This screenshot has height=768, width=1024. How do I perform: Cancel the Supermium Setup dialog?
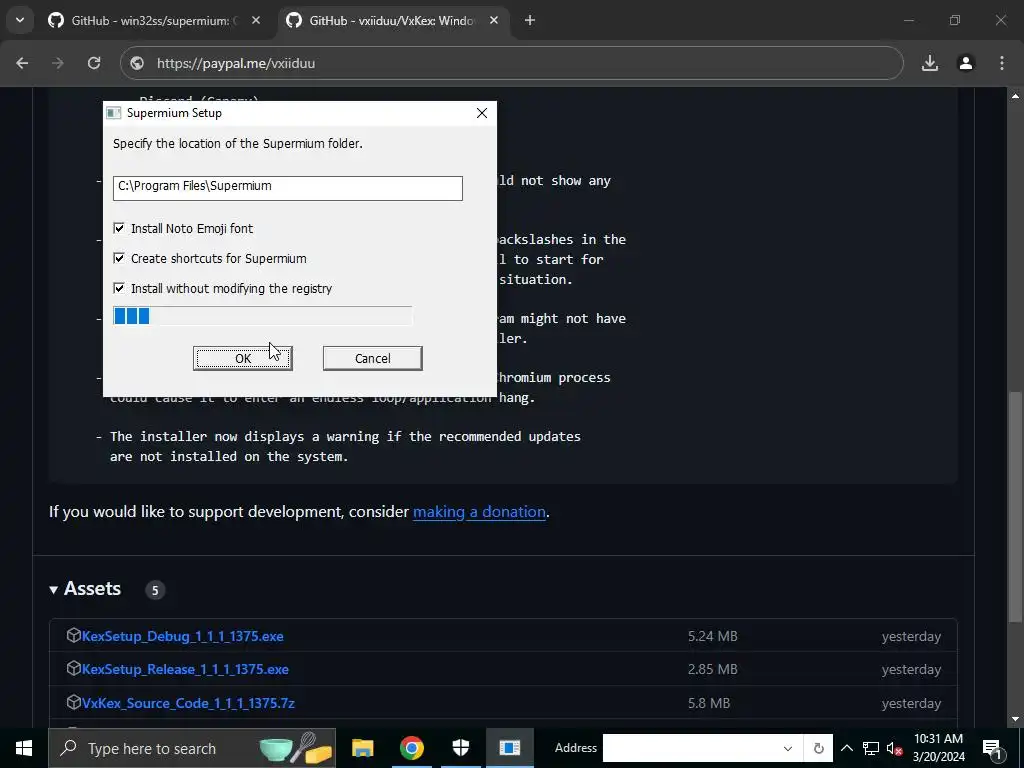point(373,358)
